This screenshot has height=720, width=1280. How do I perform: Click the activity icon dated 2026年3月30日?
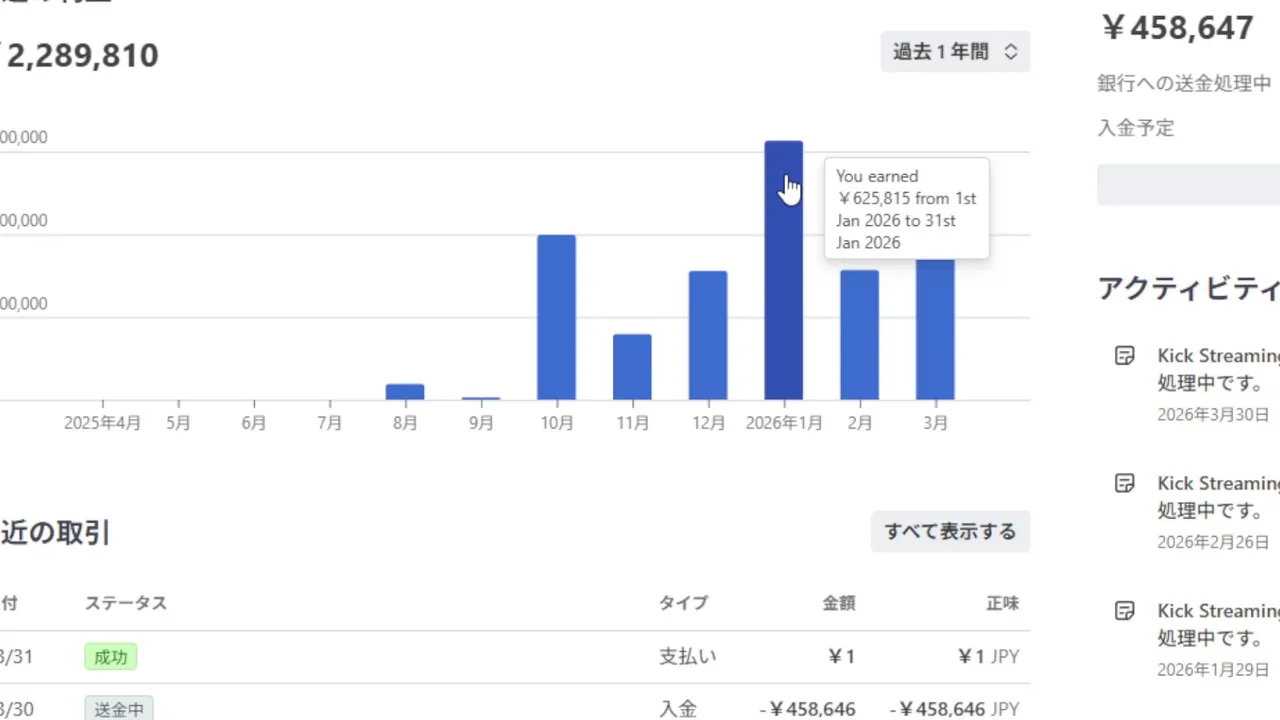pos(1125,356)
